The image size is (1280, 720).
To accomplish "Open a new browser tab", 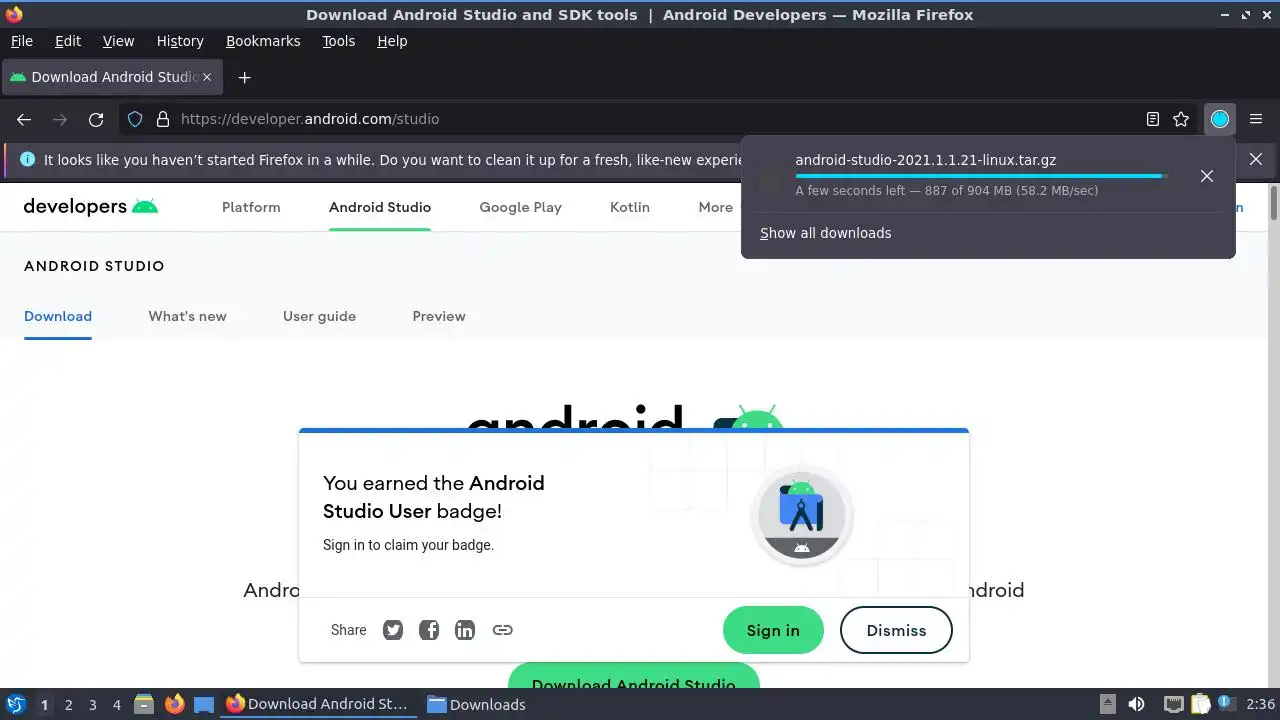I will click(244, 77).
